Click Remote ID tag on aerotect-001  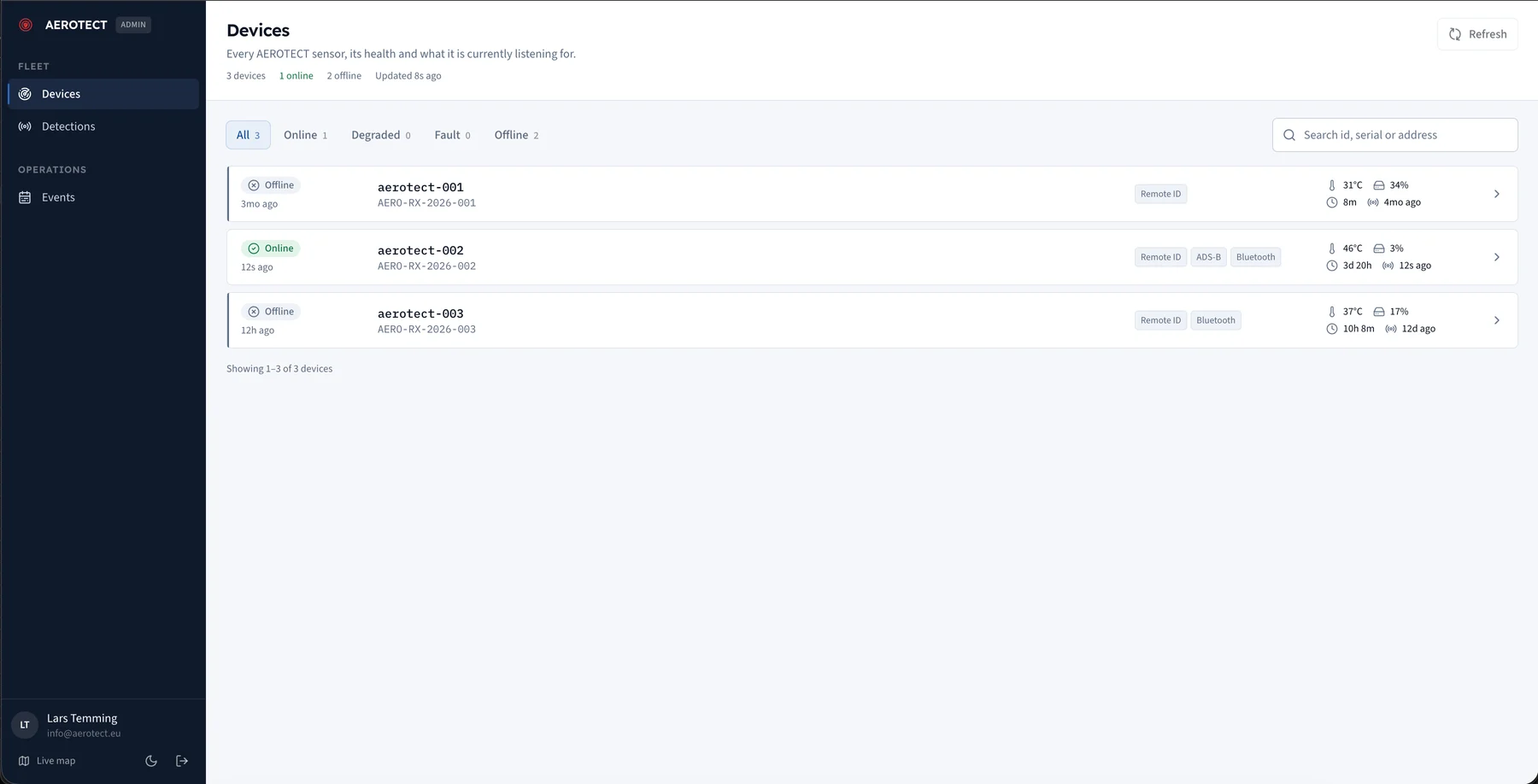click(1160, 194)
